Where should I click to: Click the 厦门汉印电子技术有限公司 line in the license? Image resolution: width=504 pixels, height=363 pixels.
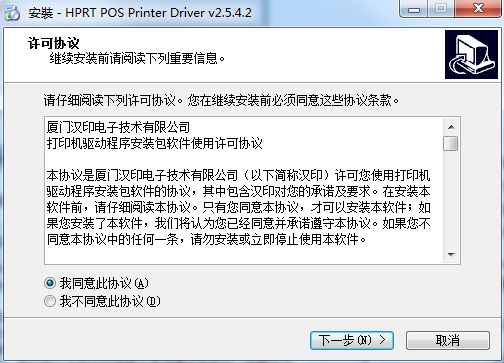click(118, 127)
